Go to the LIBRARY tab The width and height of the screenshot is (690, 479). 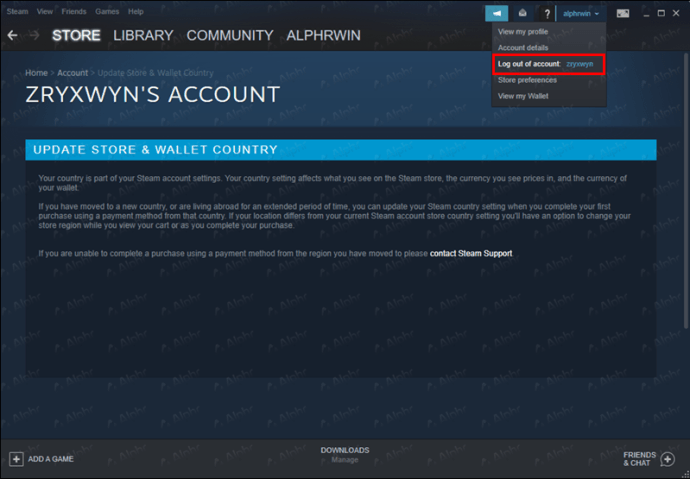point(143,35)
